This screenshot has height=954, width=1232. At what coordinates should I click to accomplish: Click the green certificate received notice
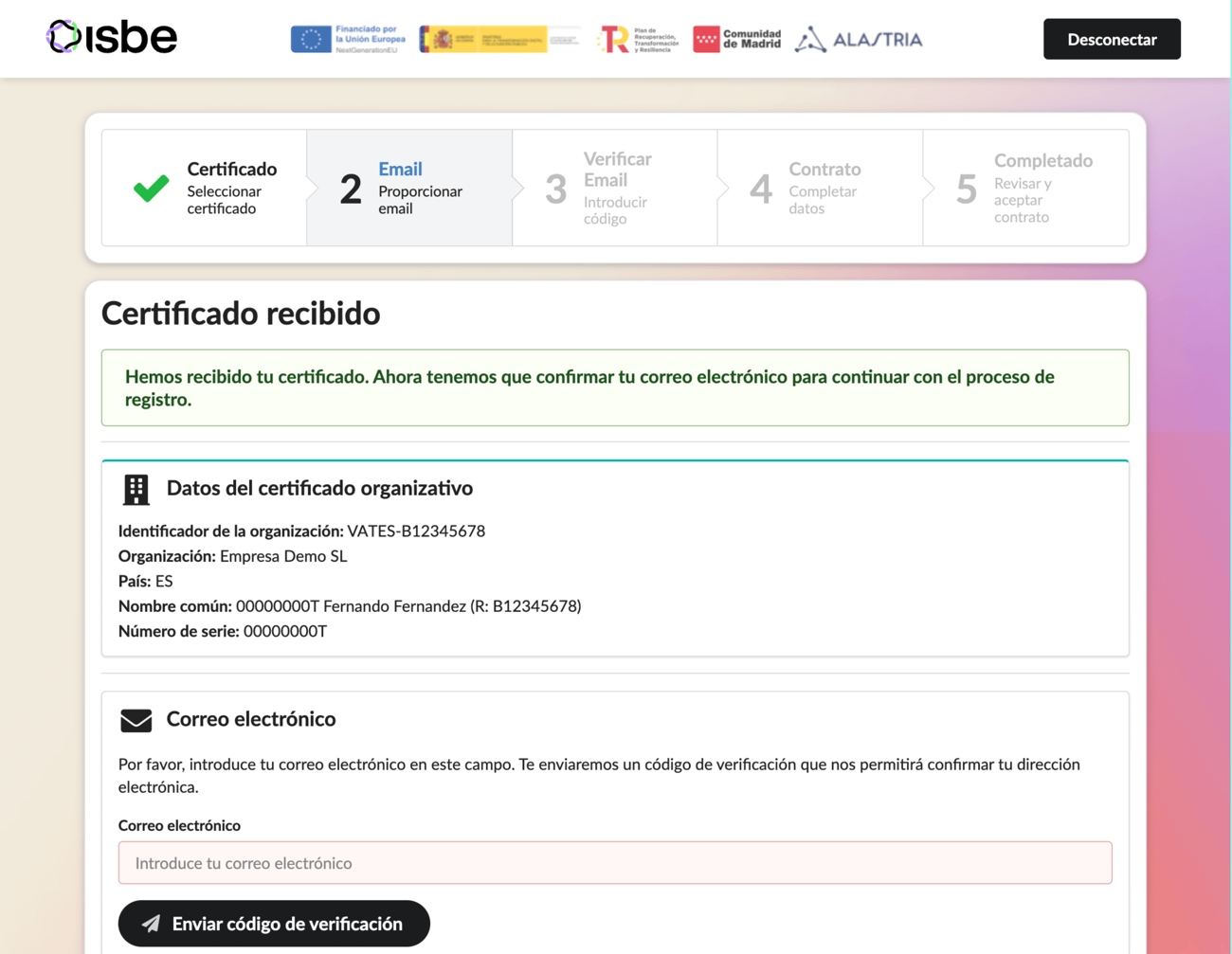[x=615, y=387]
